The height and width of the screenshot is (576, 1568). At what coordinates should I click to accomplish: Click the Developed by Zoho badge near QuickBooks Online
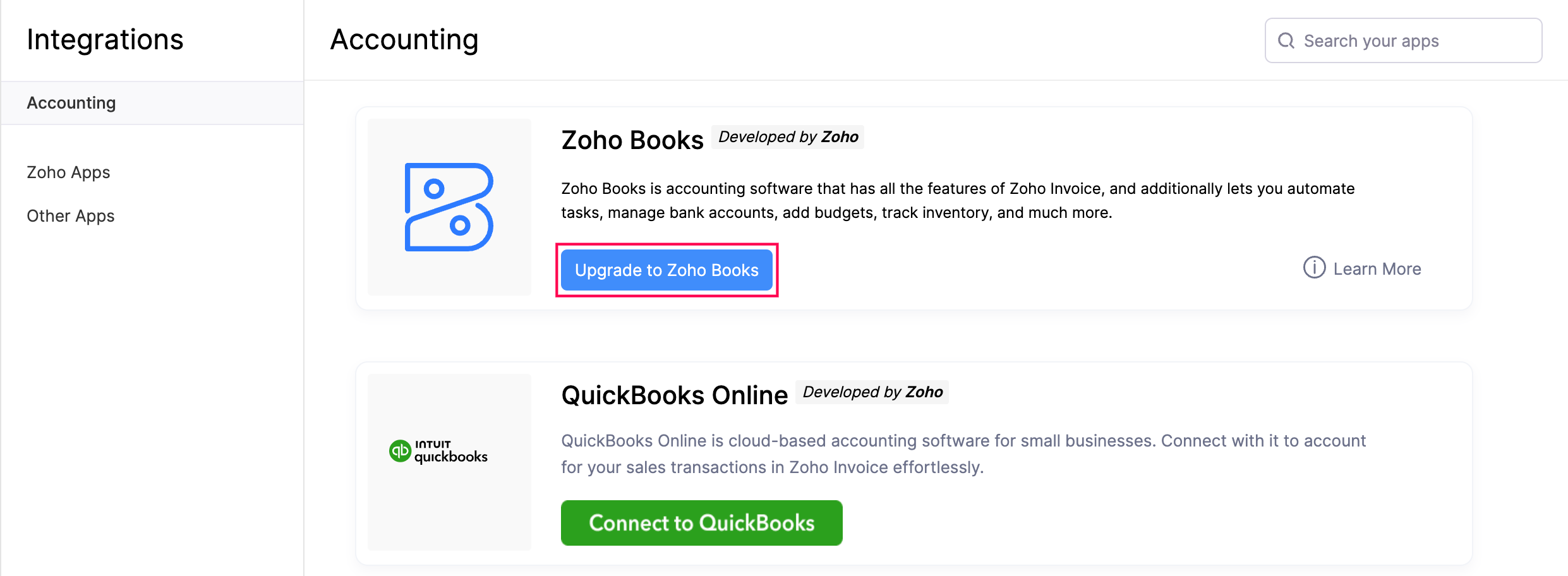click(872, 392)
